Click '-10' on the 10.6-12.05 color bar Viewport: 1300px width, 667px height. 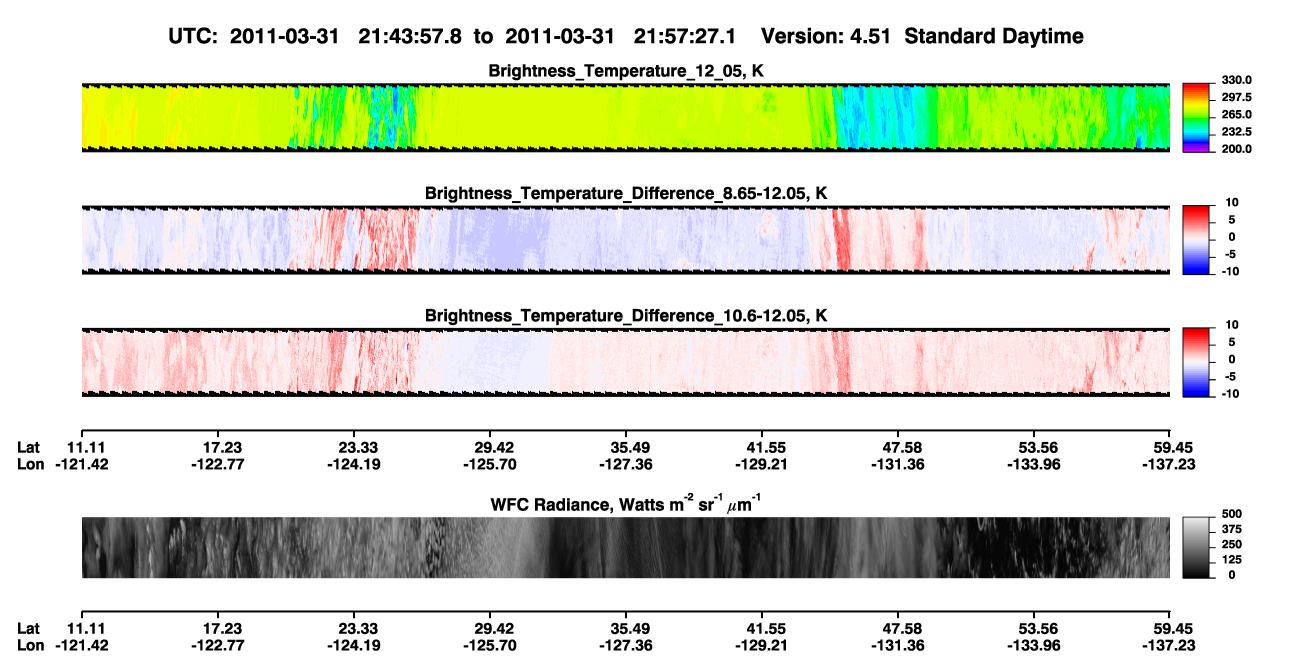(1230, 393)
